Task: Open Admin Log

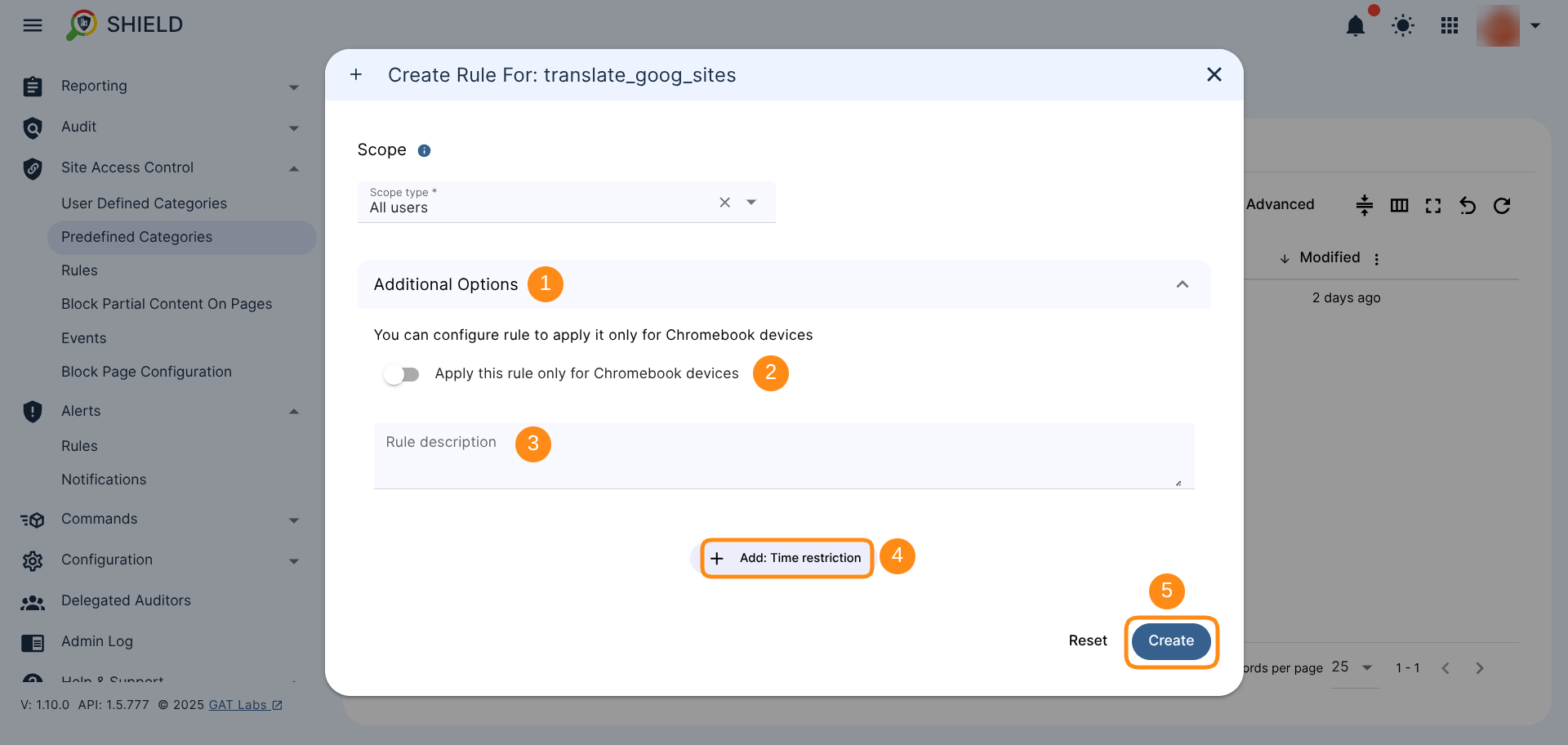Action: [x=97, y=641]
